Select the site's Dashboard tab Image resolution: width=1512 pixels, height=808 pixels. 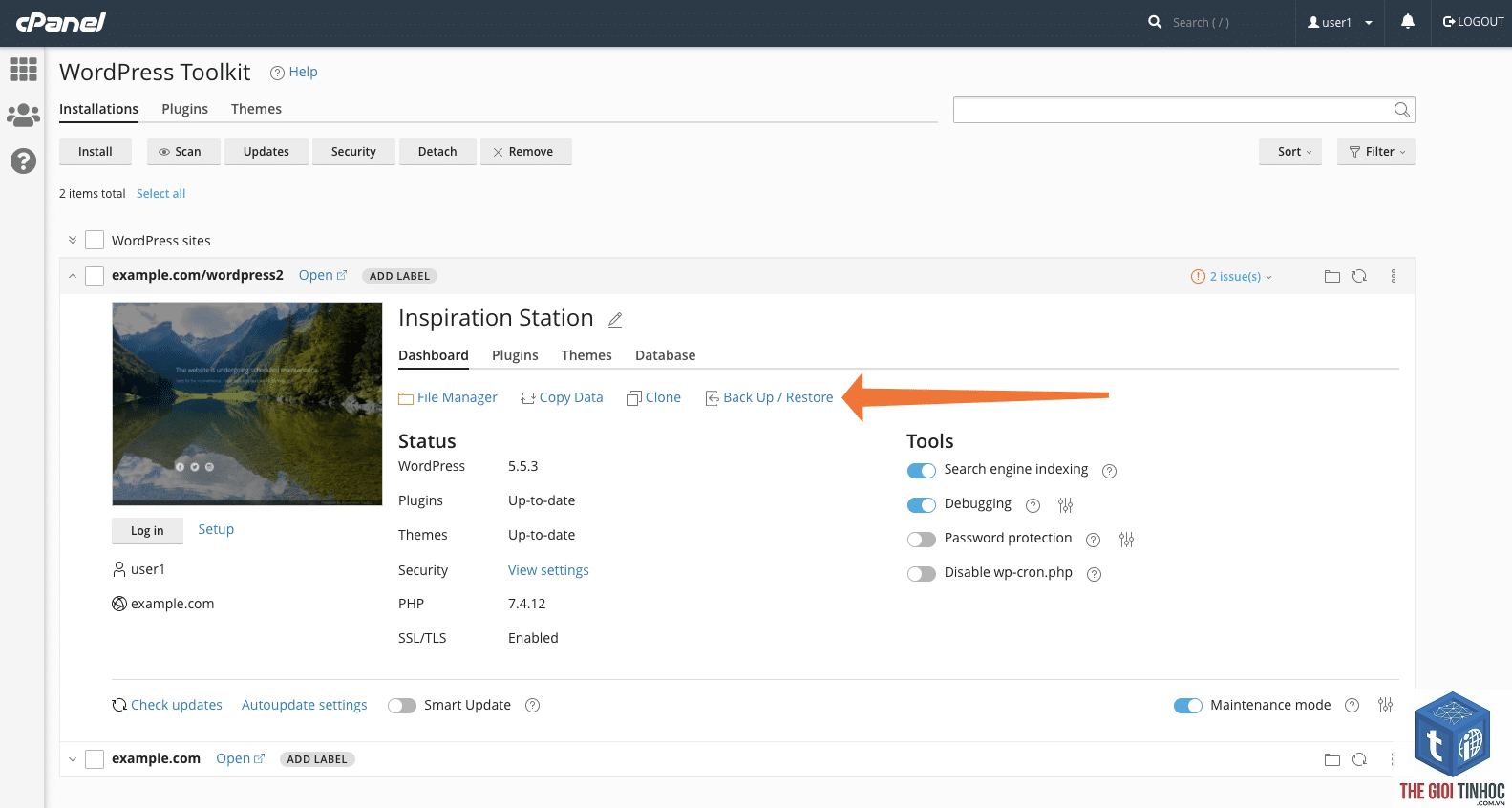click(x=434, y=355)
